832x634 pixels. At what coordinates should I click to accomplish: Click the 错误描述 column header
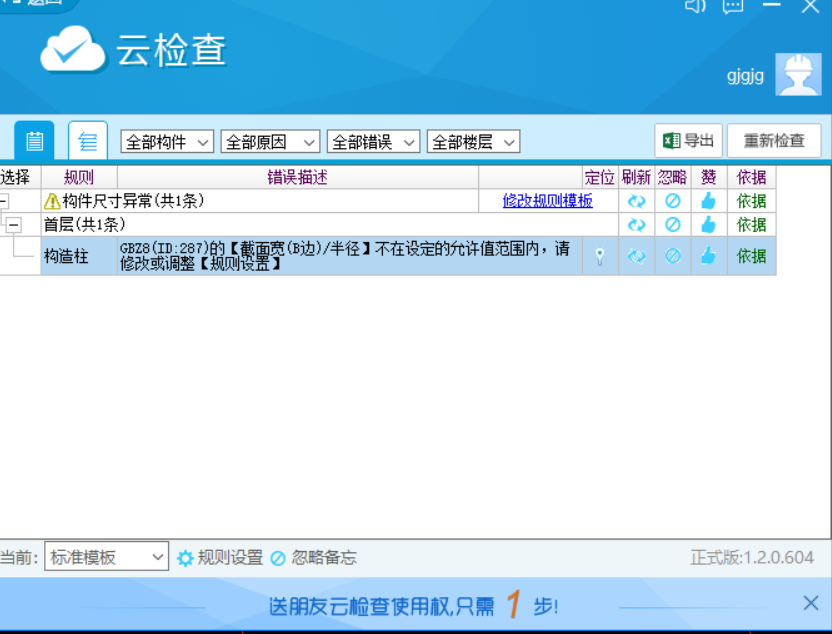[x=297, y=177]
